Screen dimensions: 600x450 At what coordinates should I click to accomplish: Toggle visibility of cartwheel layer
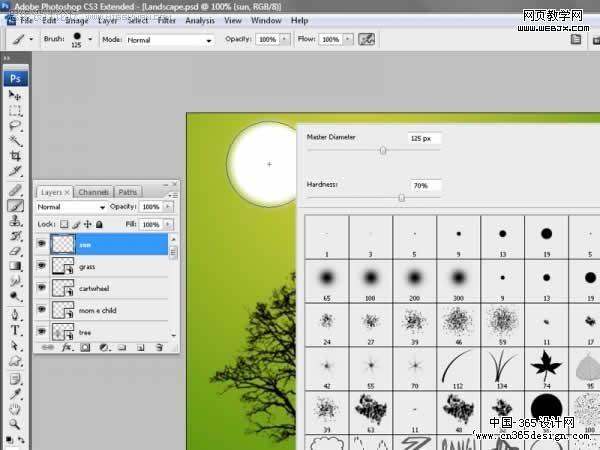coord(42,287)
